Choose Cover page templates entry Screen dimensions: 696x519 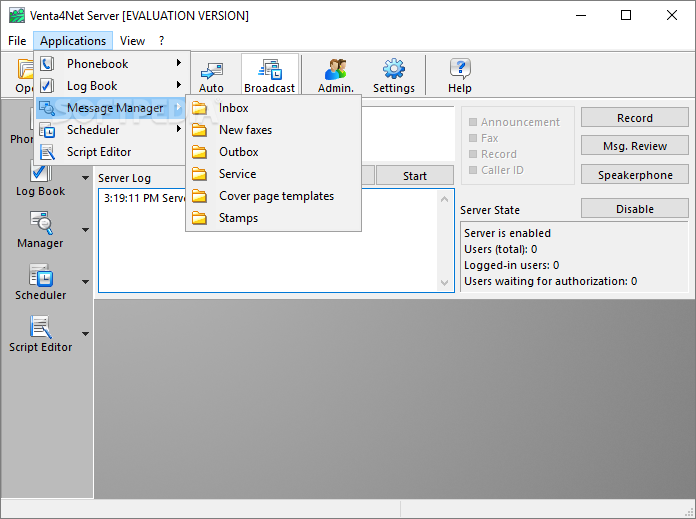273,196
